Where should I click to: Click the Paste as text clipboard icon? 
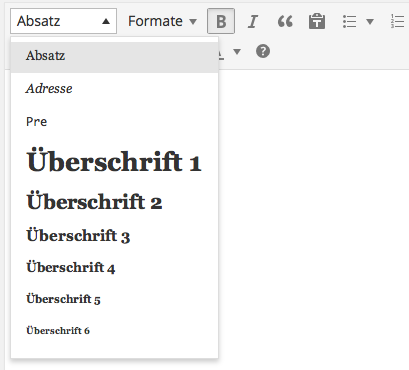tap(317, 21)
